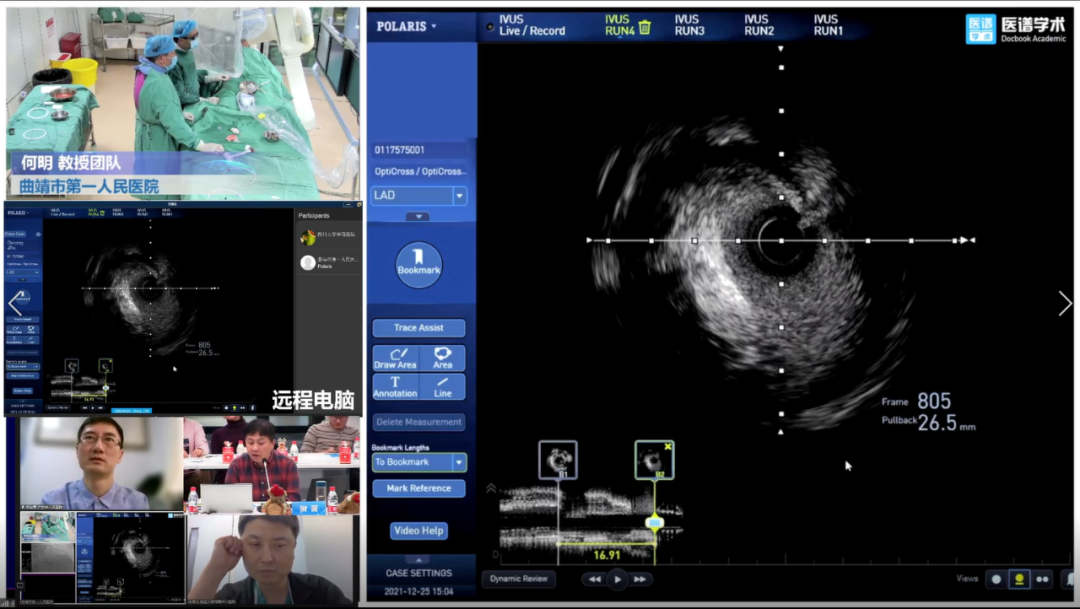Select the highlighted yellow view mode
The width and height of the screenshot is (1080, 609).
click(1019, 579)
